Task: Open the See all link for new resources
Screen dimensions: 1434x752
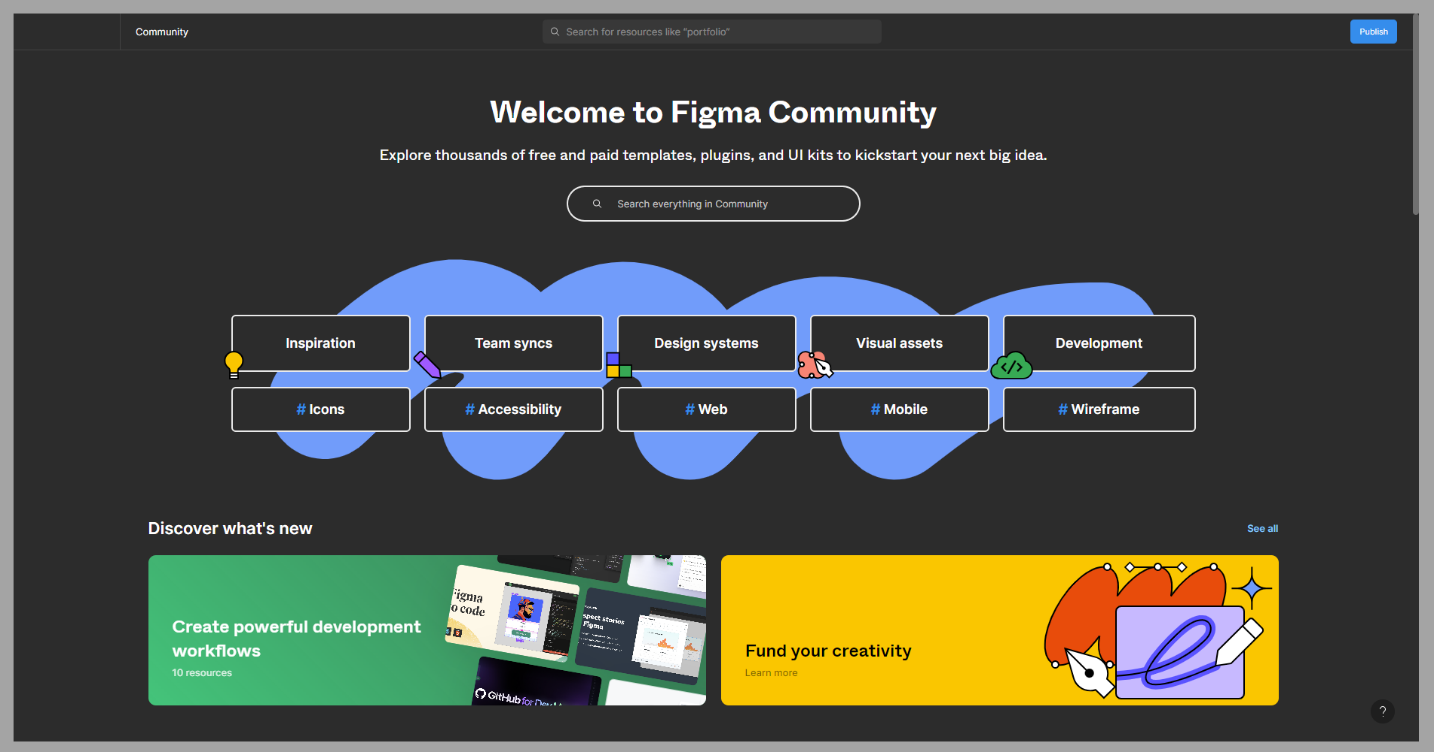Action: [1262, 528]
